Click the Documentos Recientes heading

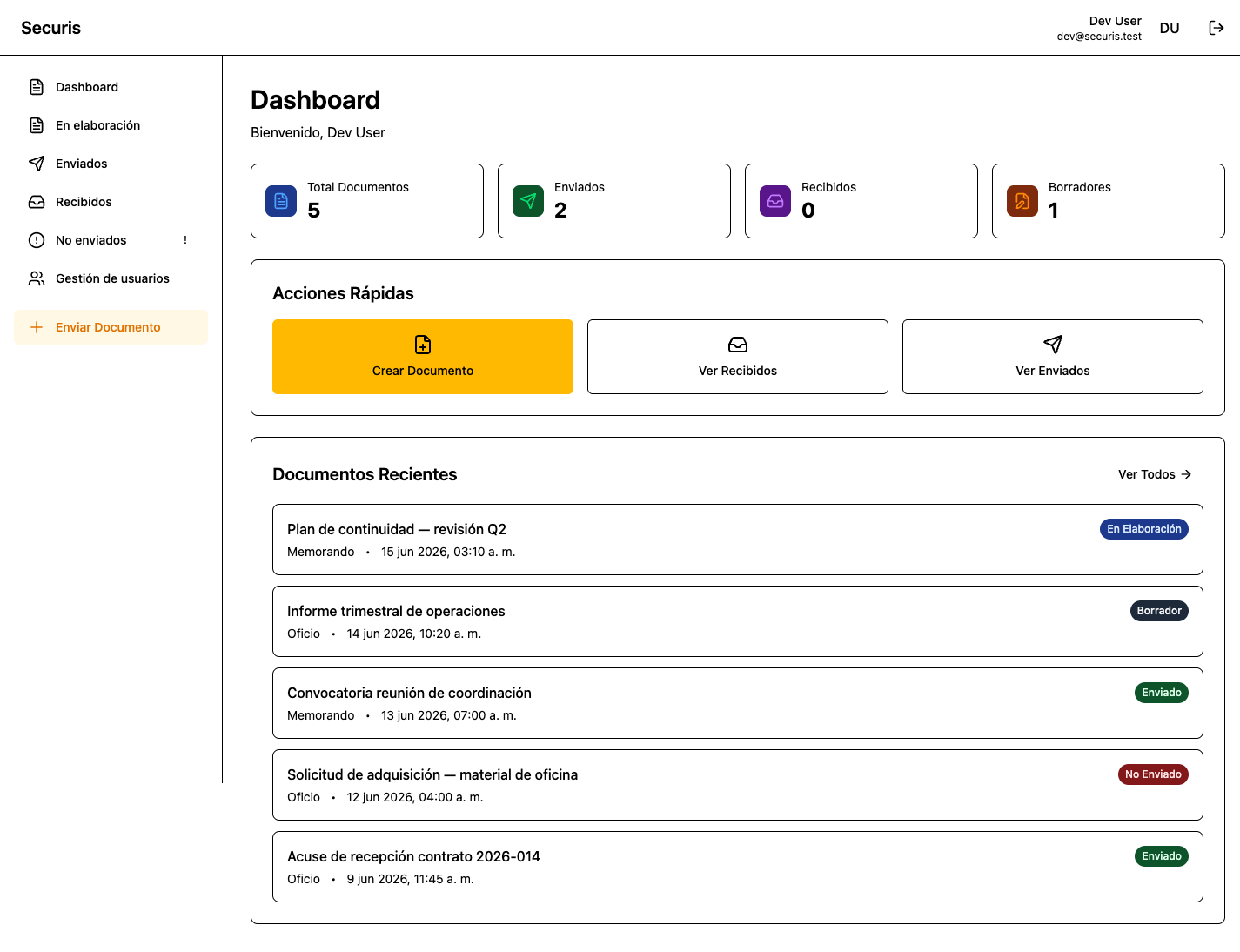tap(365, 474)
